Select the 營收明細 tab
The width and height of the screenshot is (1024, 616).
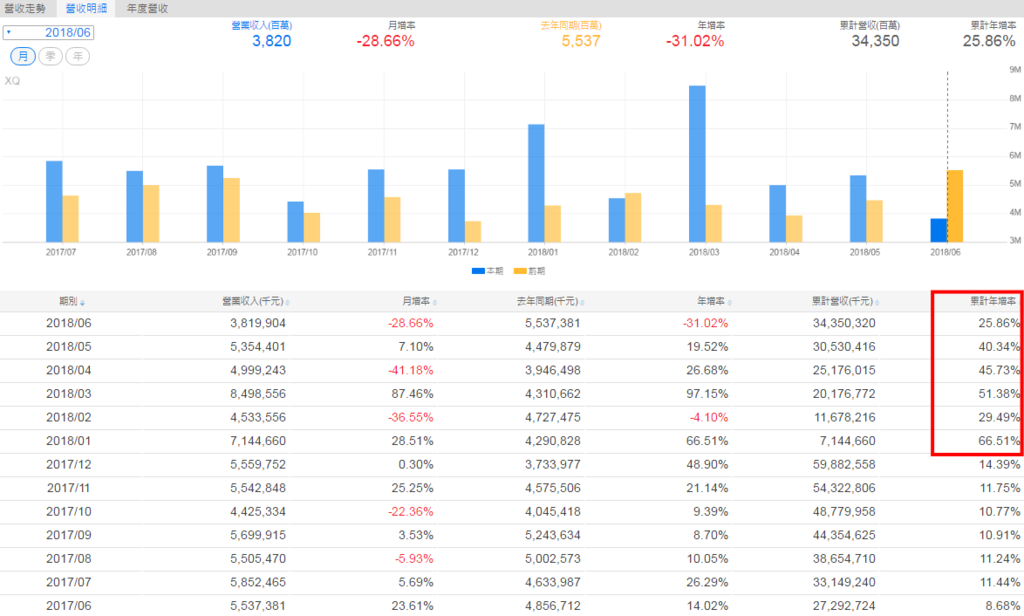tap(86, 8)
